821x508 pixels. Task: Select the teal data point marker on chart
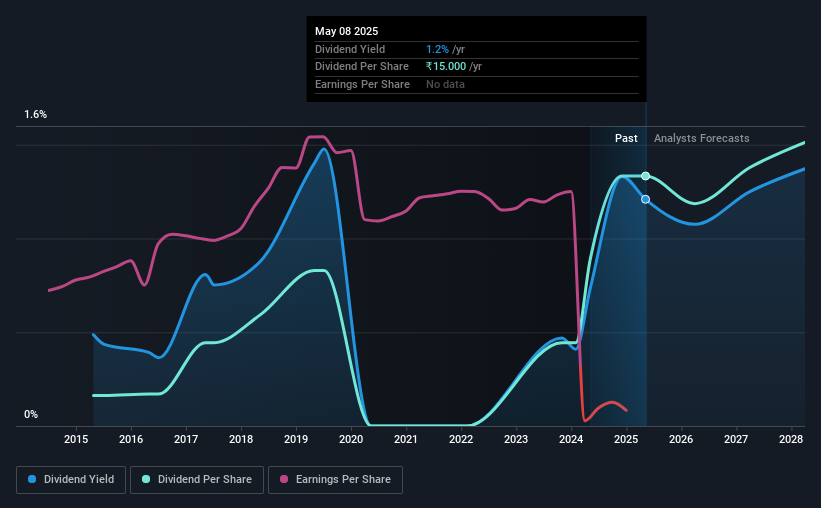[x=646, y=176]
